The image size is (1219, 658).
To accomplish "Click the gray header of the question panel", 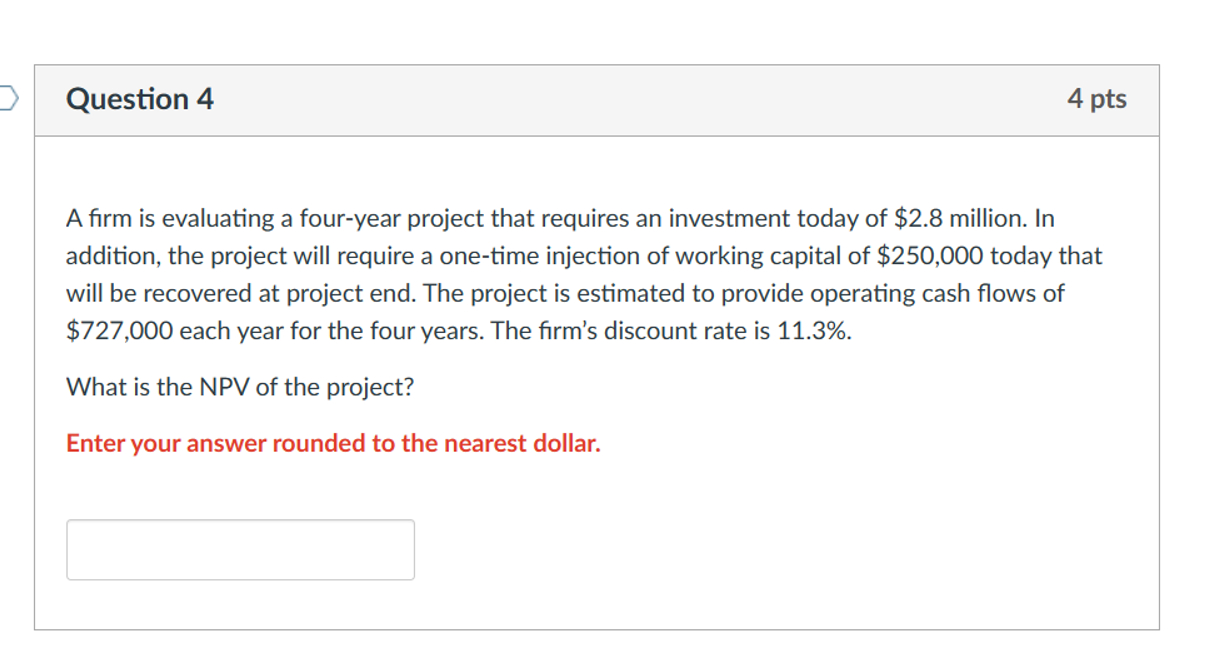I will (x=600, y=98).
